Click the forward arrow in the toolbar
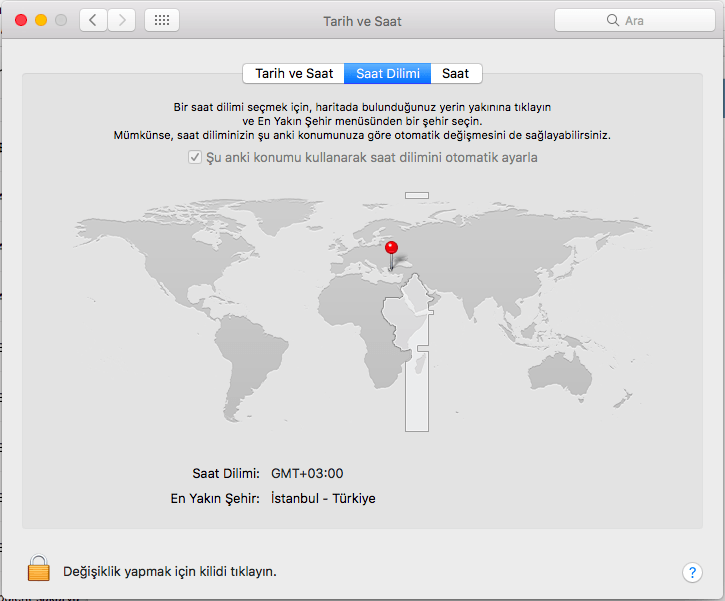The height and width of the screenshot is (601, 725). pyautogui.click(x=122, y=20)
